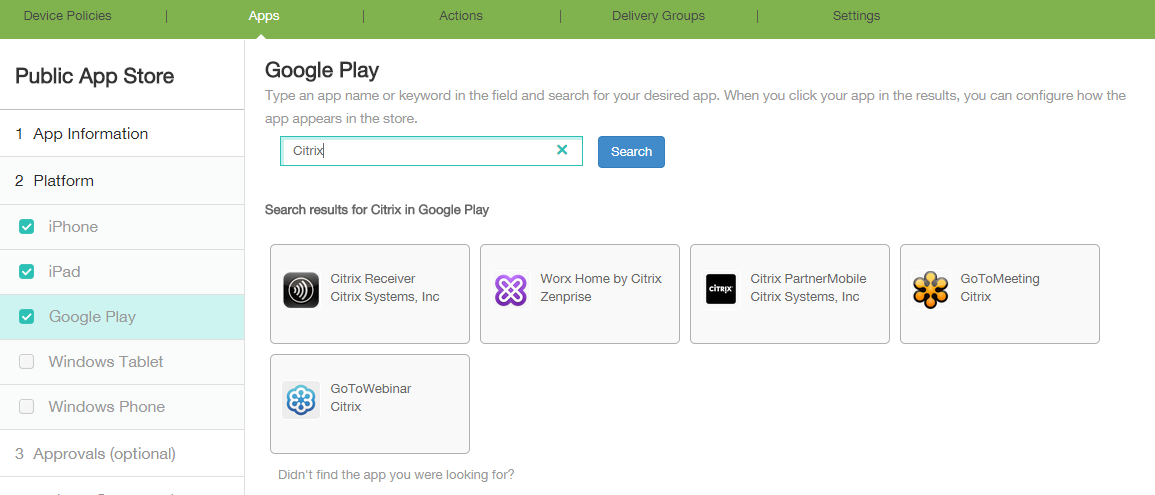Image resolution: width=1155 pixels, height=495 pixels.
Task: Select the iPhone platform row label
Action: click(x=73, y=227)
